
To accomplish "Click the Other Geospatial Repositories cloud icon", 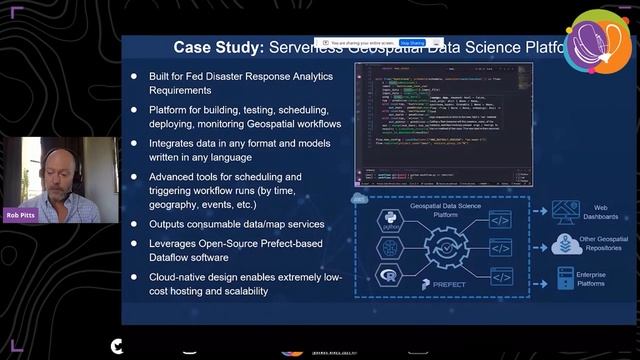I will click(x=566, y=244).
